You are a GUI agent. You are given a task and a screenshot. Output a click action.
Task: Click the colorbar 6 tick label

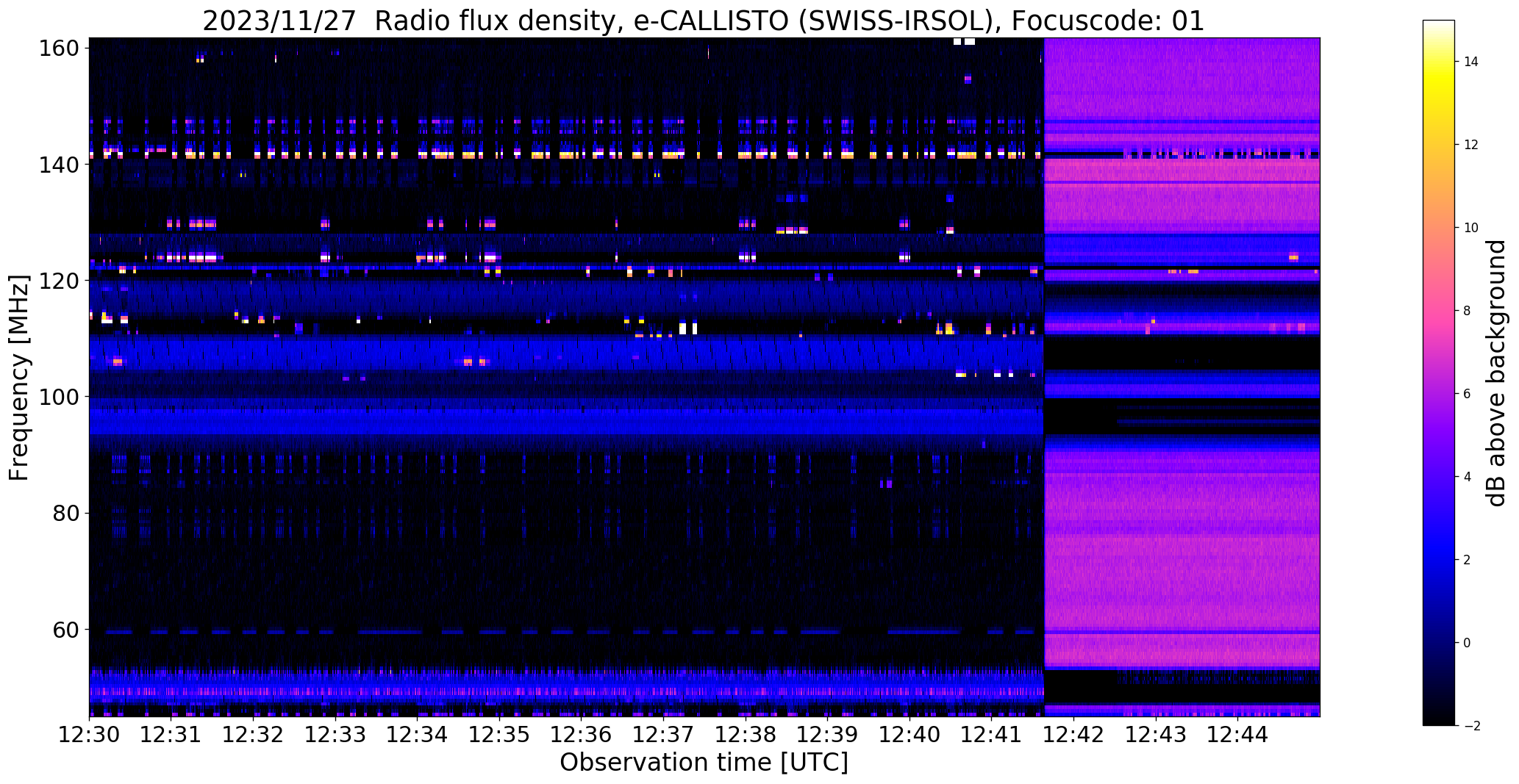(1468, 394)
